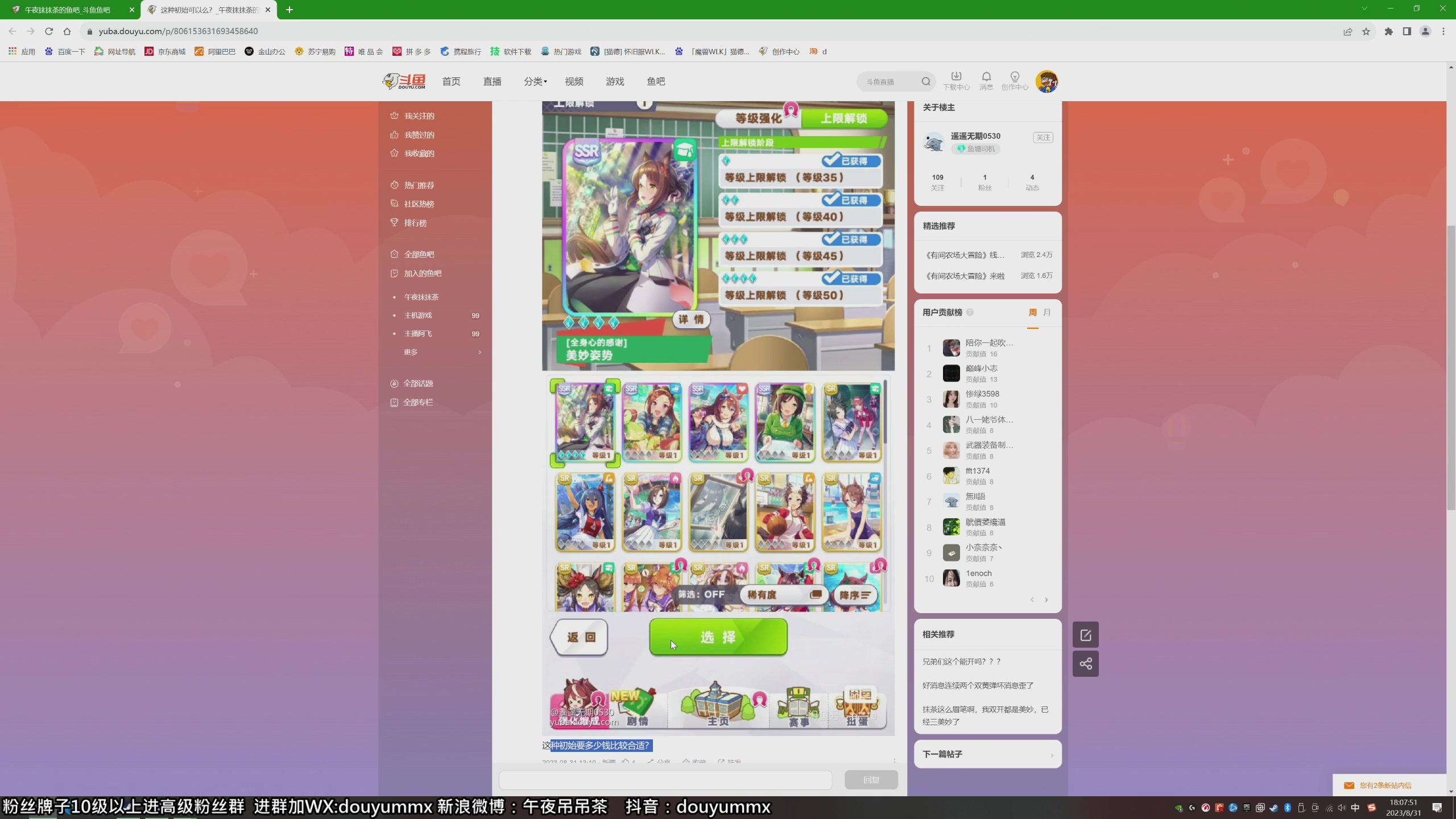Open the 主机游戏 fish bar link
The image size is (1456, 819).
point(418,315)
